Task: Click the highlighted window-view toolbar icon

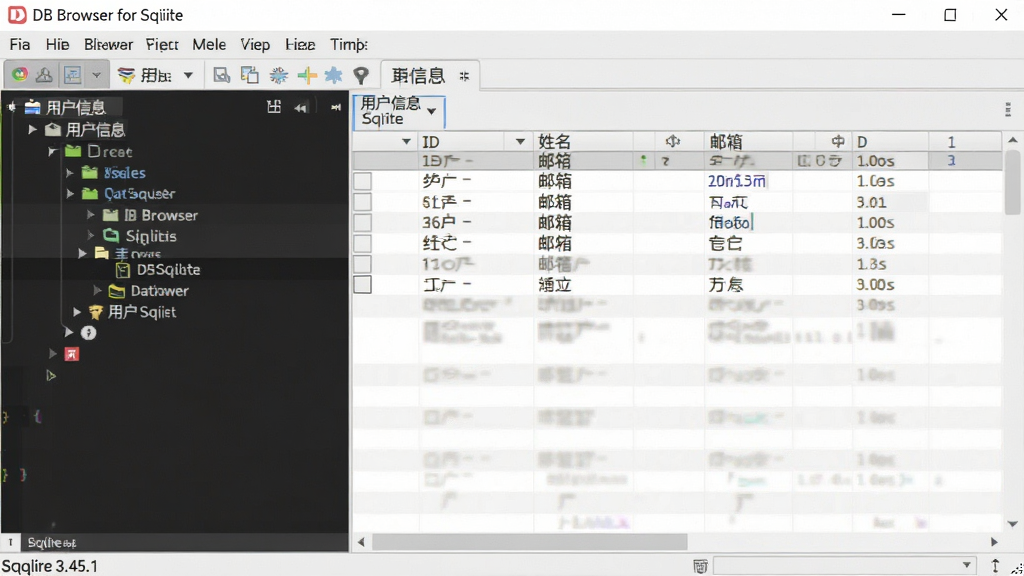Action: [x=72, y=75]
